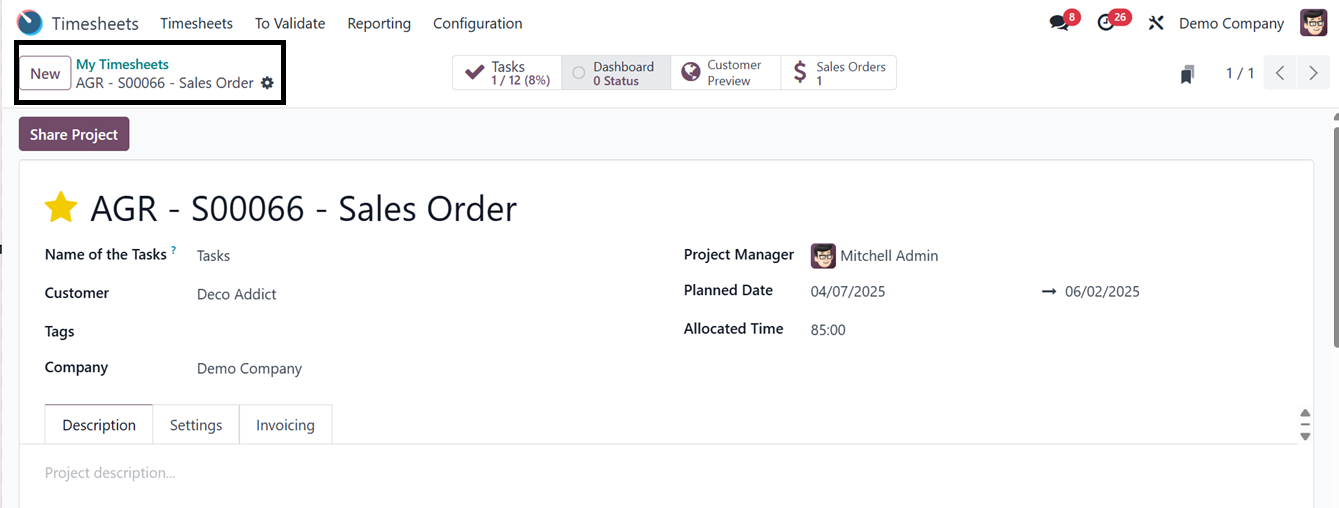Viewport: 1339px width, 508px height.
Task: Click the Timesheets app logo icon
Action: (30, 23)
